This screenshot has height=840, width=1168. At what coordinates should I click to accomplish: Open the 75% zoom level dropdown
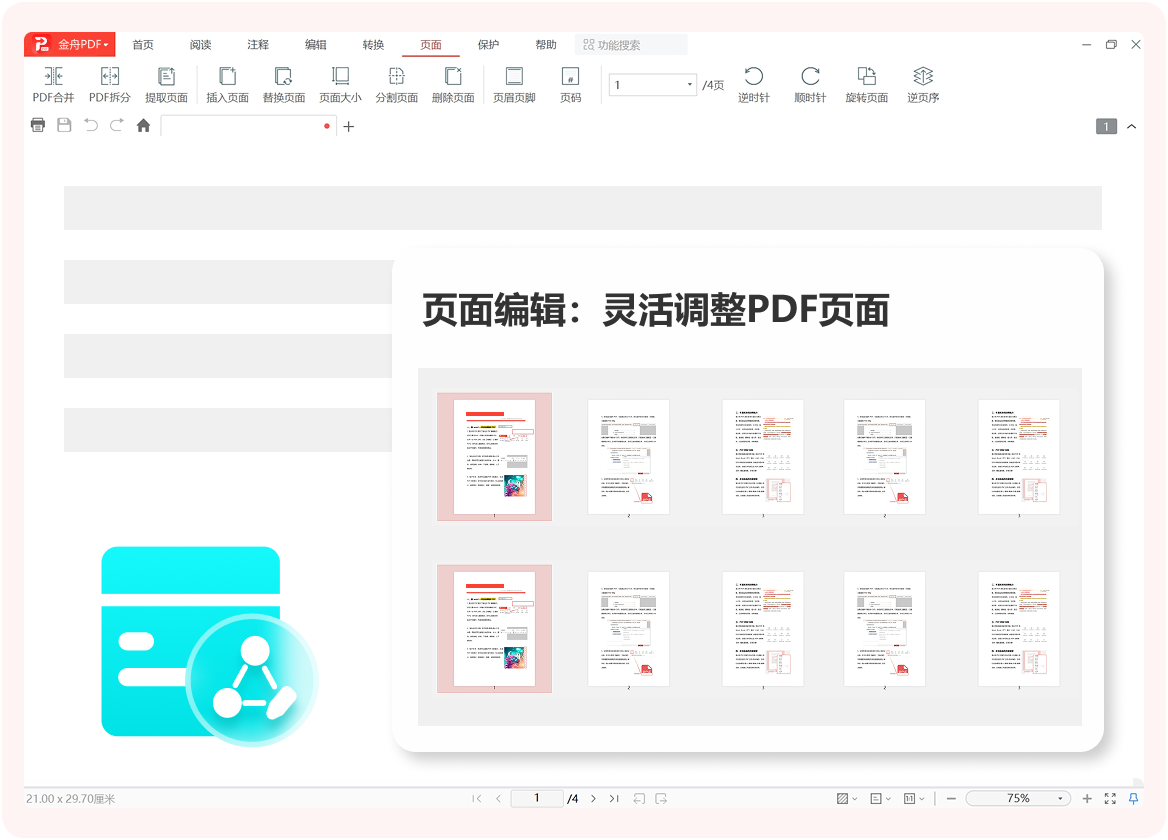coord(1060,798)
